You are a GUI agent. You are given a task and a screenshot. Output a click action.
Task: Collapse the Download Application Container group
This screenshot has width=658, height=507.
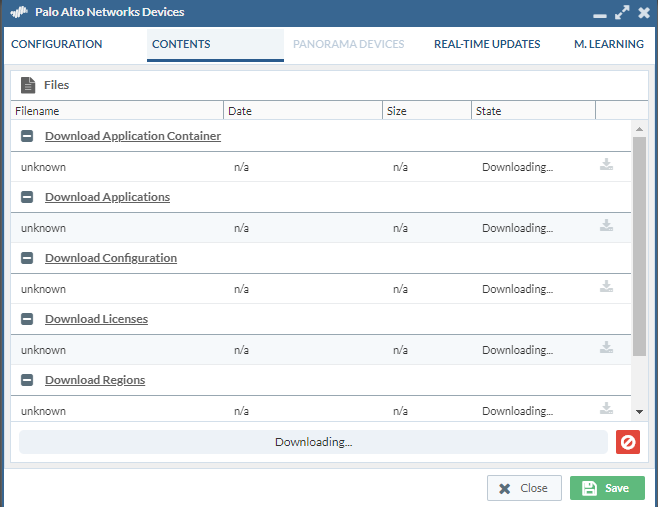tap(27, 136)
